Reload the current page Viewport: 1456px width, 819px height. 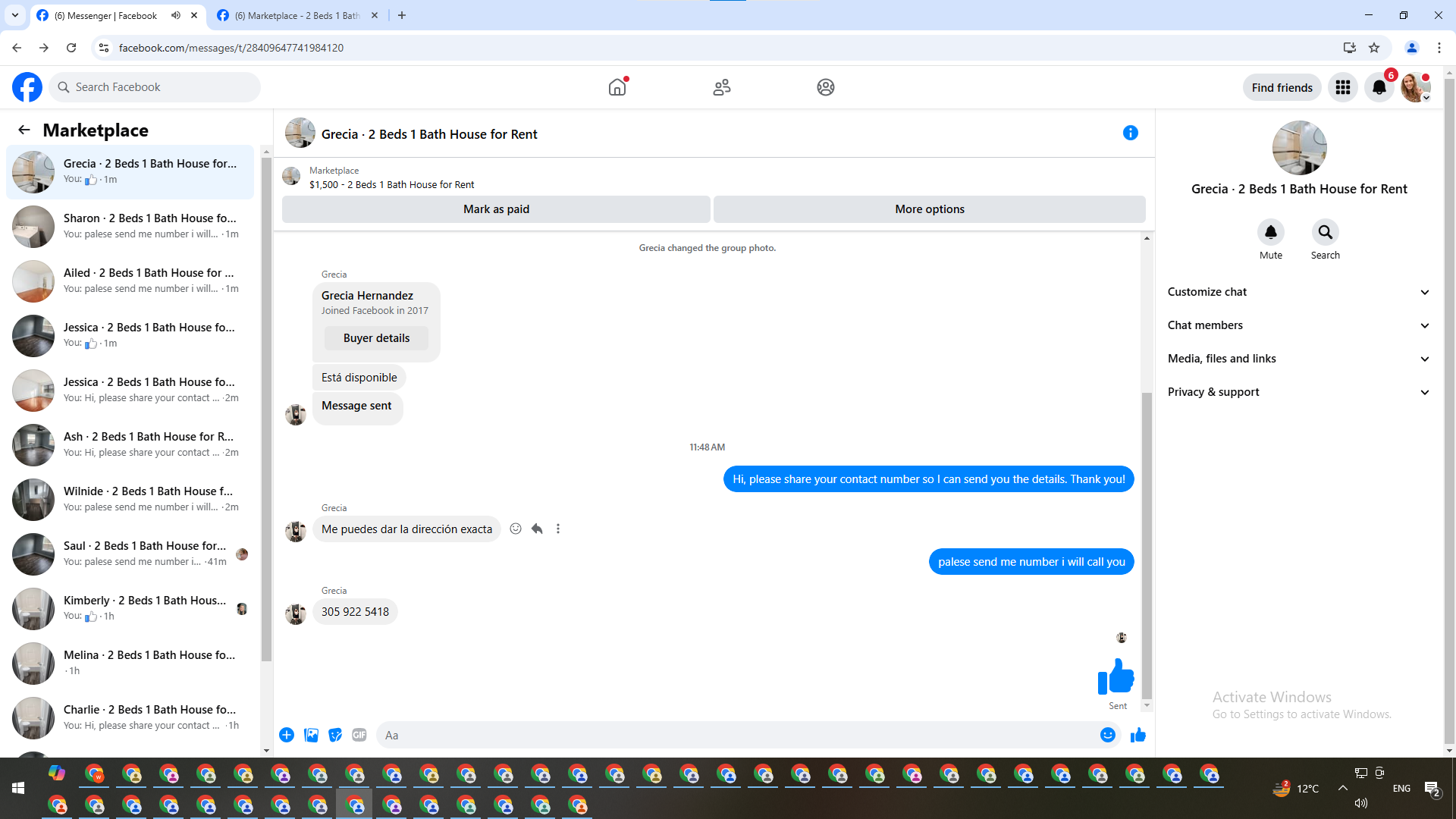tap(71, 48)
